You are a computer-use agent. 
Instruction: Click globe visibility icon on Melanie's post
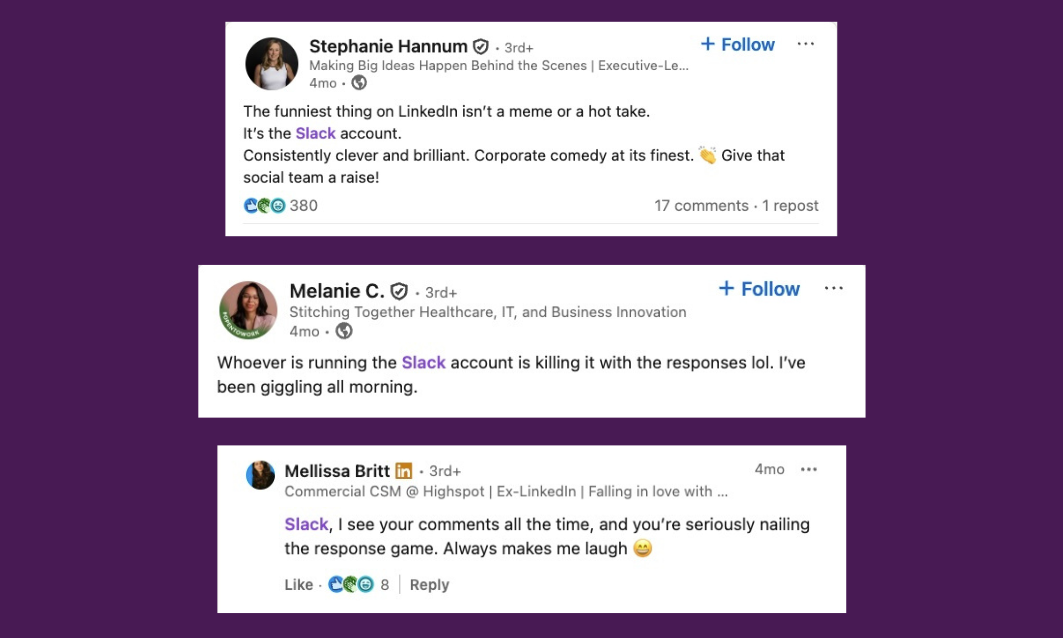point(344,331)
